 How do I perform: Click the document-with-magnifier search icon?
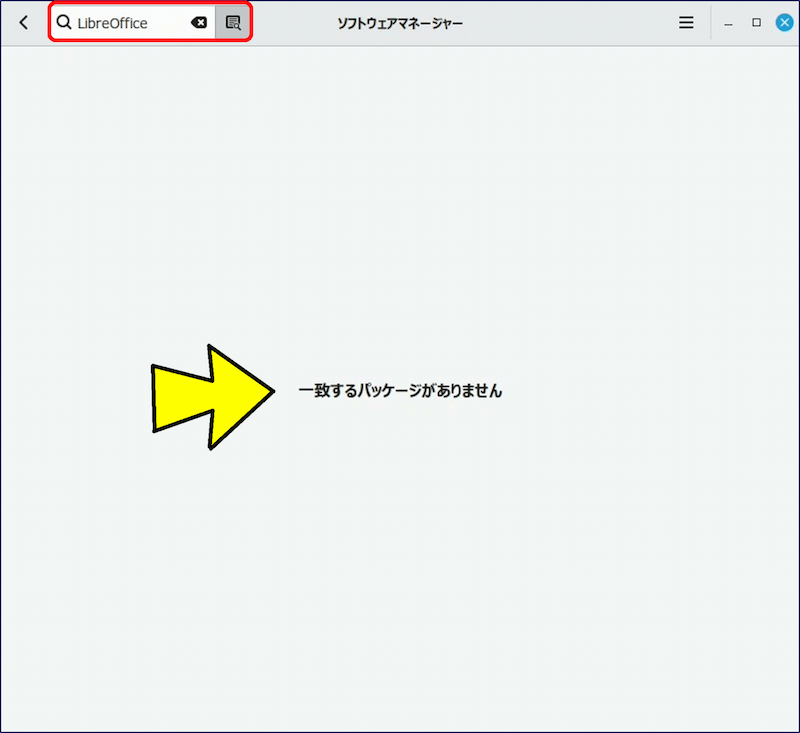tap(232, 22)
